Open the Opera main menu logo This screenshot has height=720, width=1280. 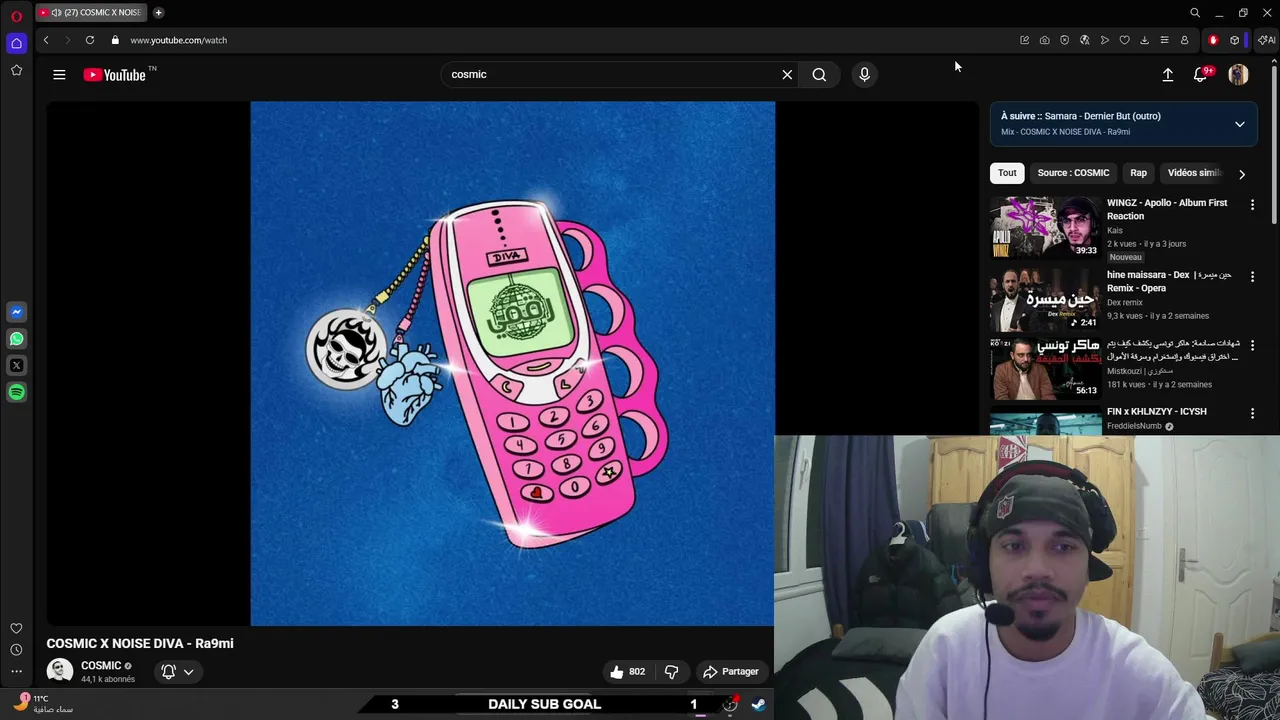(16, 16)
